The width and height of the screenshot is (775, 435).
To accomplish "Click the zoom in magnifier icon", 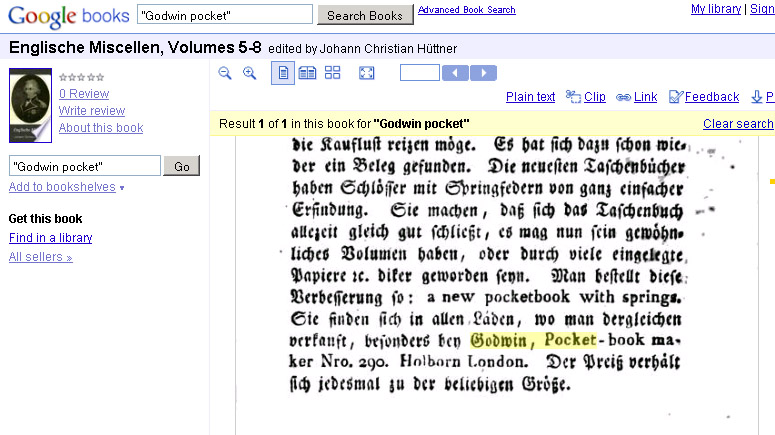I will pos(250,73).
